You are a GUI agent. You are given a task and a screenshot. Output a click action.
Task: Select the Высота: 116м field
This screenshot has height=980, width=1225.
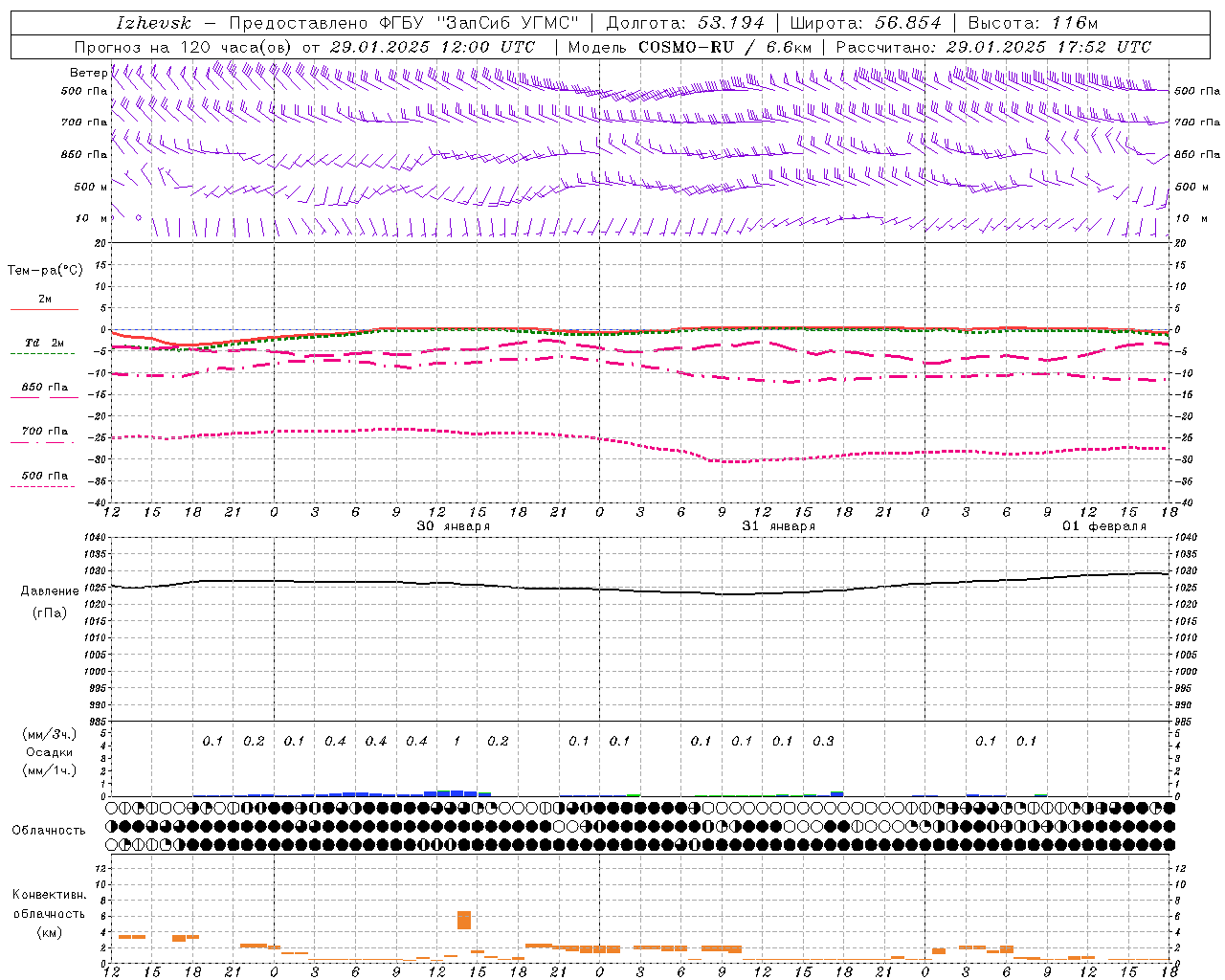[x=1033, y=23]
